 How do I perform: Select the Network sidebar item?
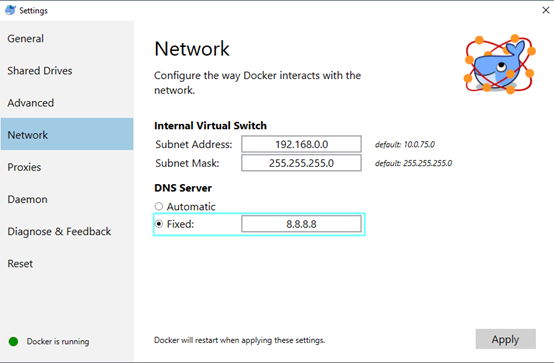pos(67,134)
